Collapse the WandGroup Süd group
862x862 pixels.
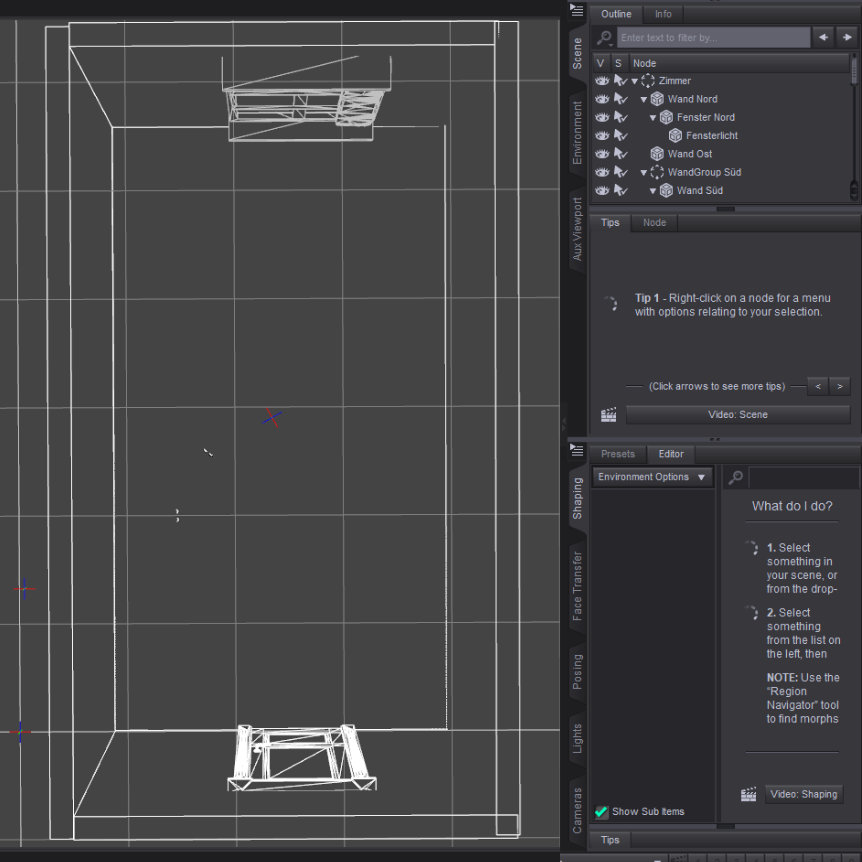[644, 172]
